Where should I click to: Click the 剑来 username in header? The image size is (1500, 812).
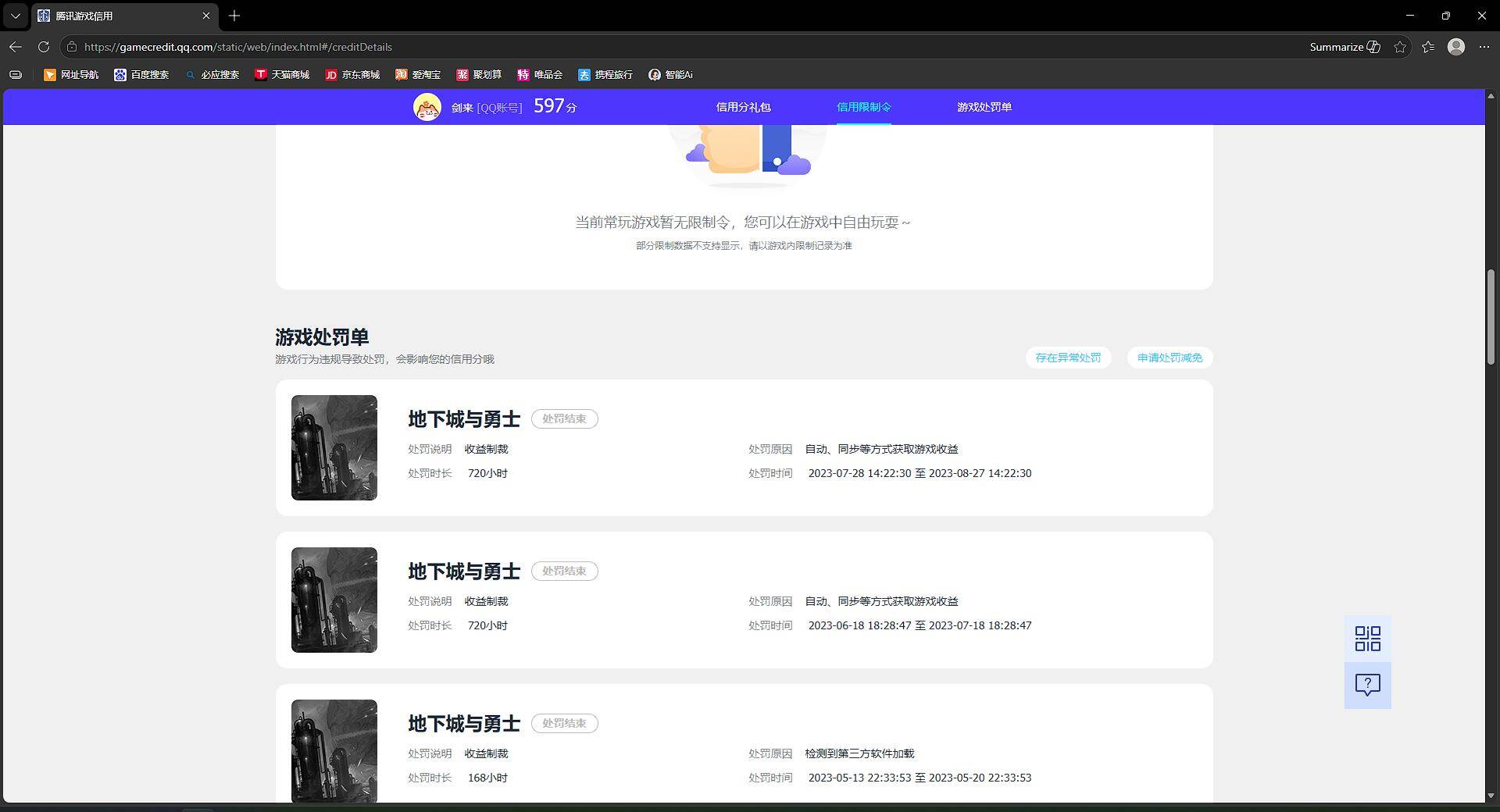[462, 108]
